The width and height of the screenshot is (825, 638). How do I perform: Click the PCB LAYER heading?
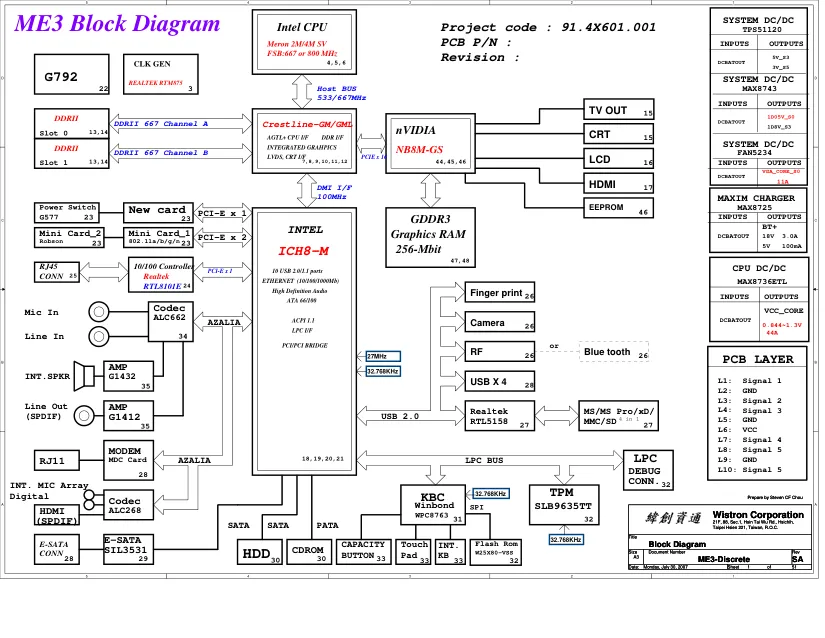758,360
